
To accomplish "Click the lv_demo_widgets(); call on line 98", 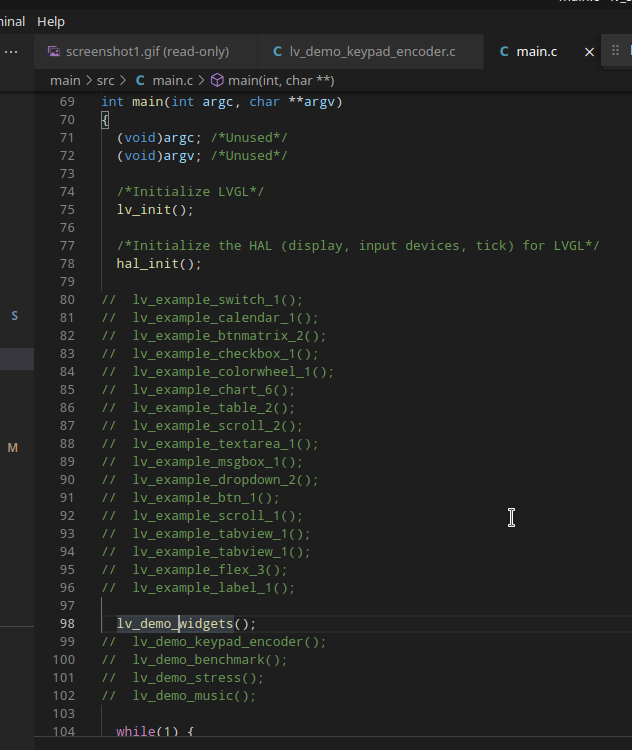I will (187, 624).
